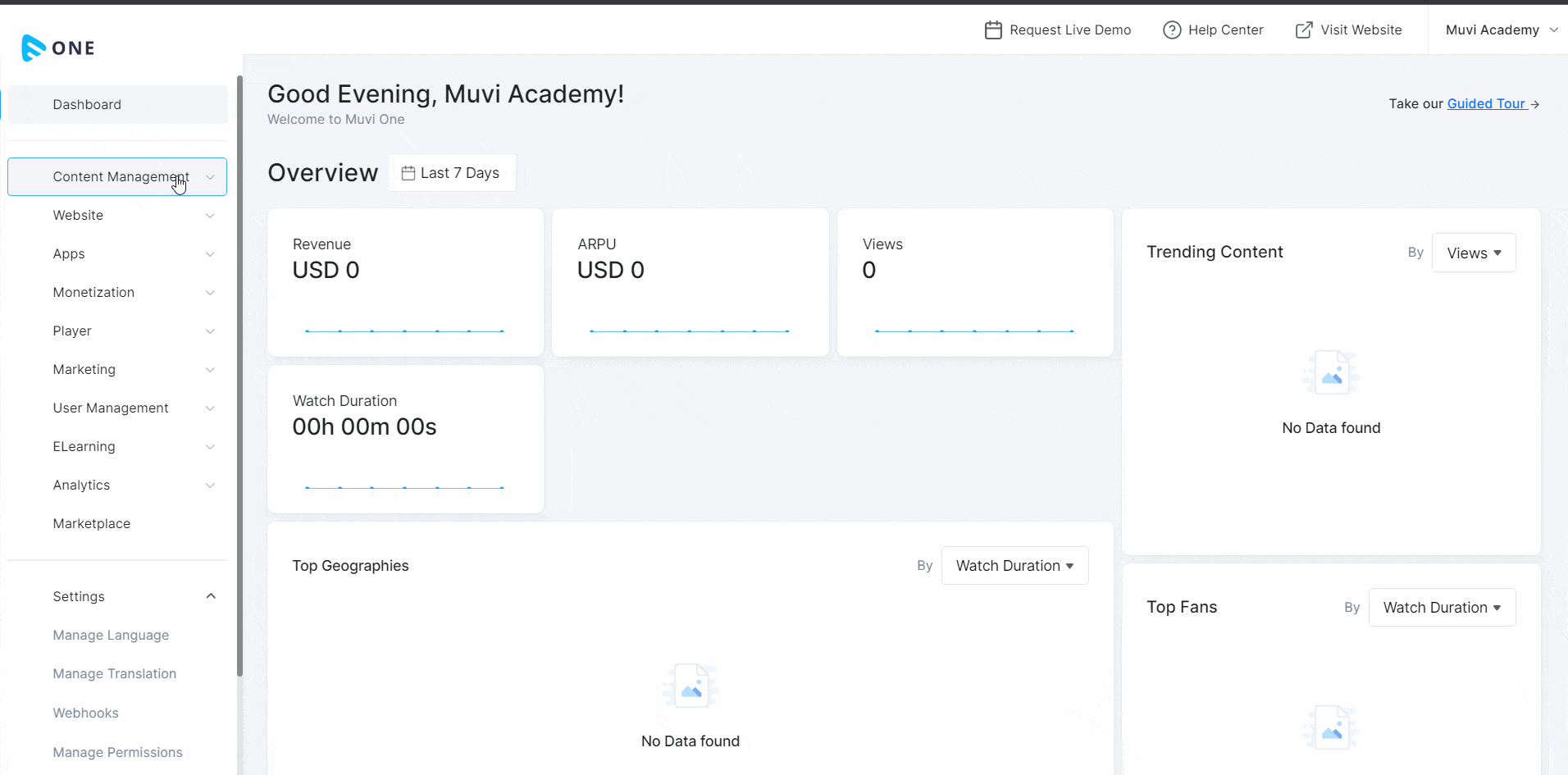Click the Views sparkline chart
1568x775 pixels.
(x=974, y=331)
